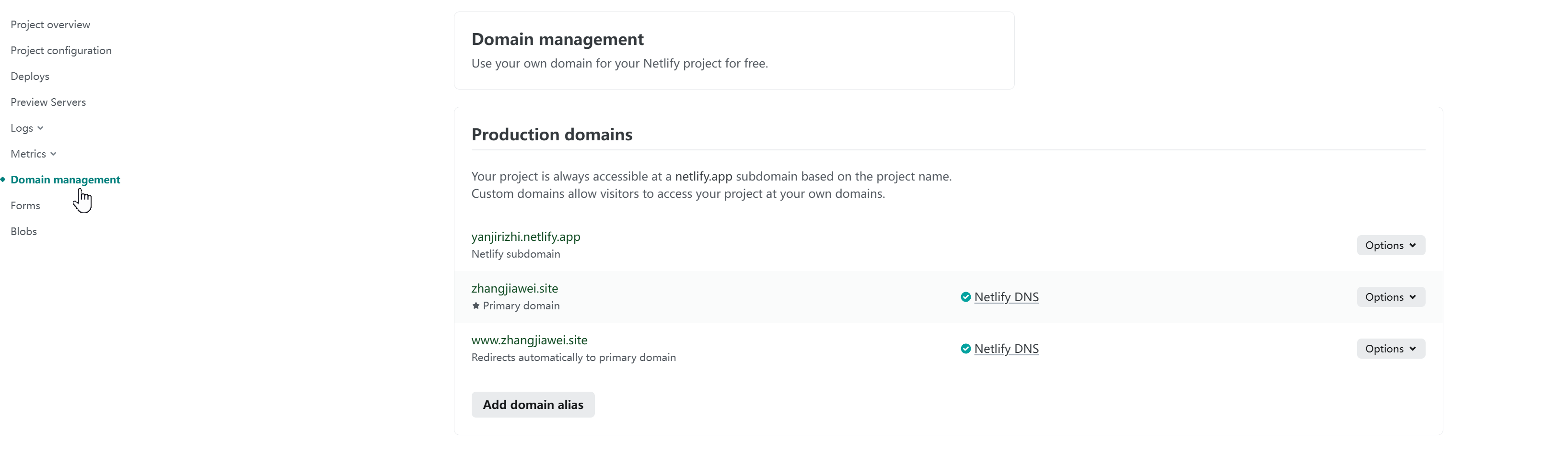This screenshot has height=453, width=1568.
Task: Open Options dropdown for www.zhangjiawei.site
Action: 1390,349
